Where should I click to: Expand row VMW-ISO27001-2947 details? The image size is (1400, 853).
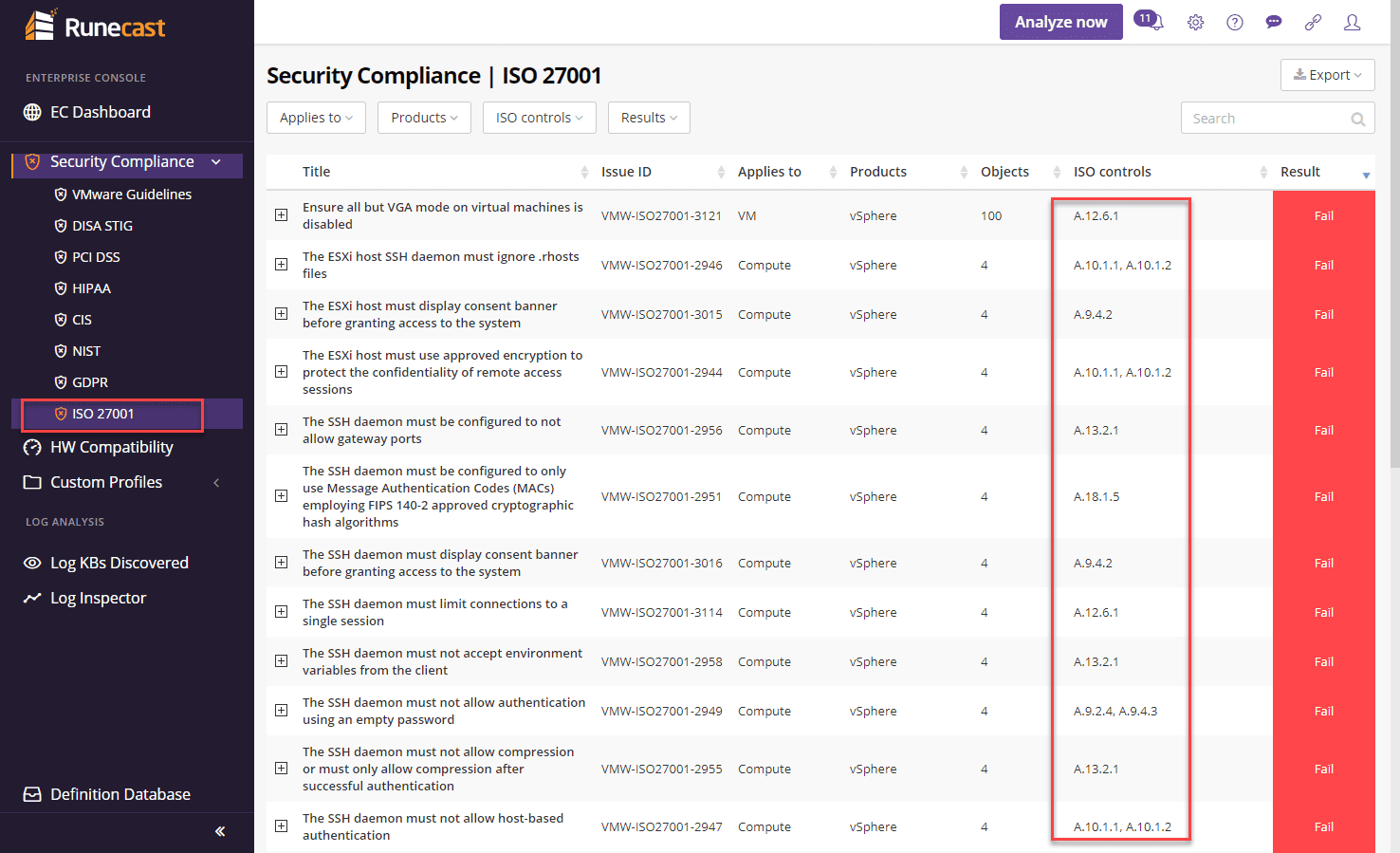pyautogui.click(x=281, y=826)
